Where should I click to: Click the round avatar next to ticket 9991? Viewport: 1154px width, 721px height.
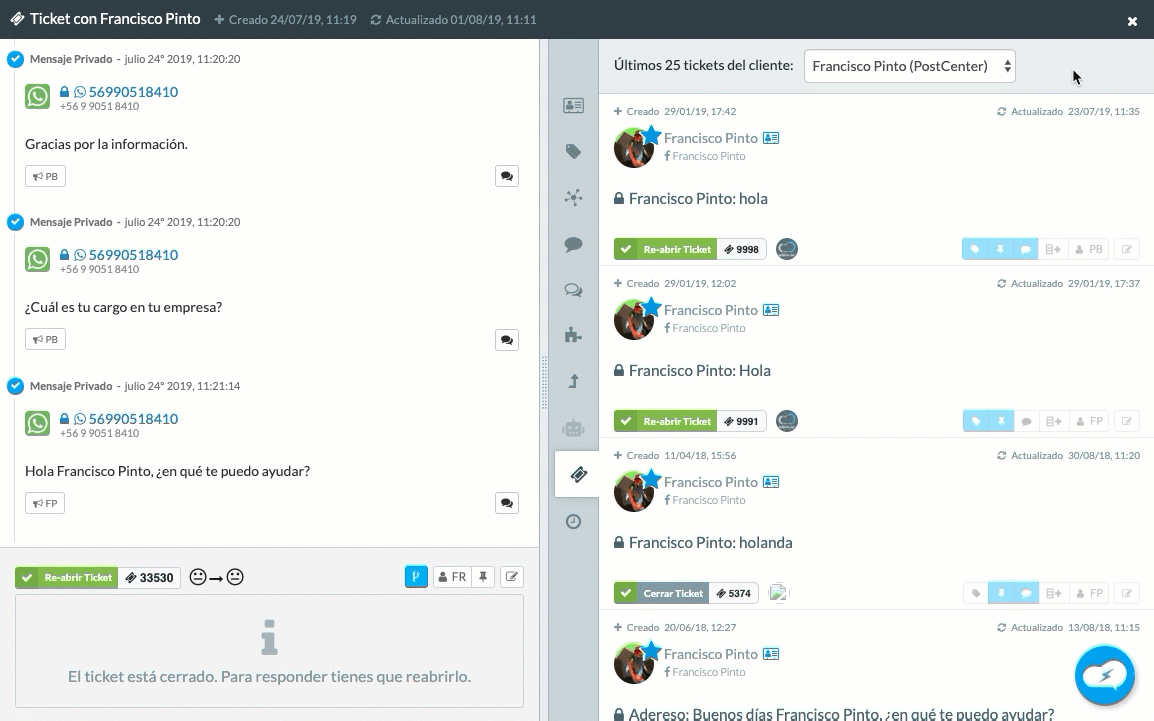[x=787, y=421]
